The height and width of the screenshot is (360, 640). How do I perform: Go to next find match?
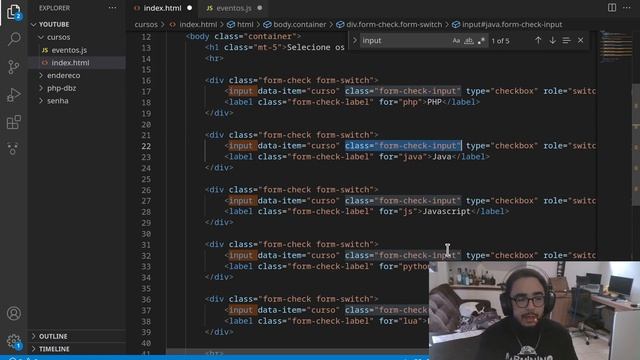tap(552, 40)
